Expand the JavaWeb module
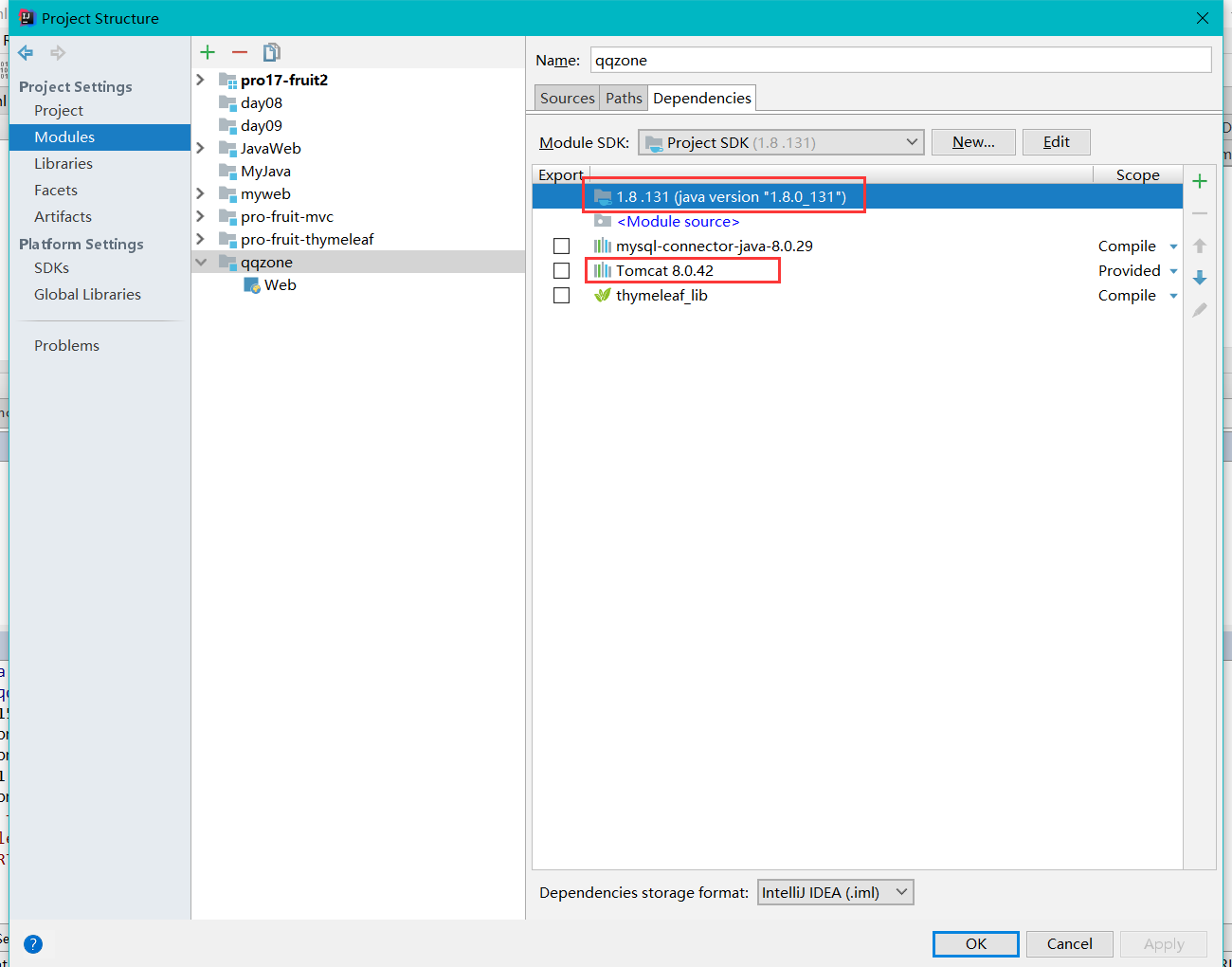 point(201,148)
